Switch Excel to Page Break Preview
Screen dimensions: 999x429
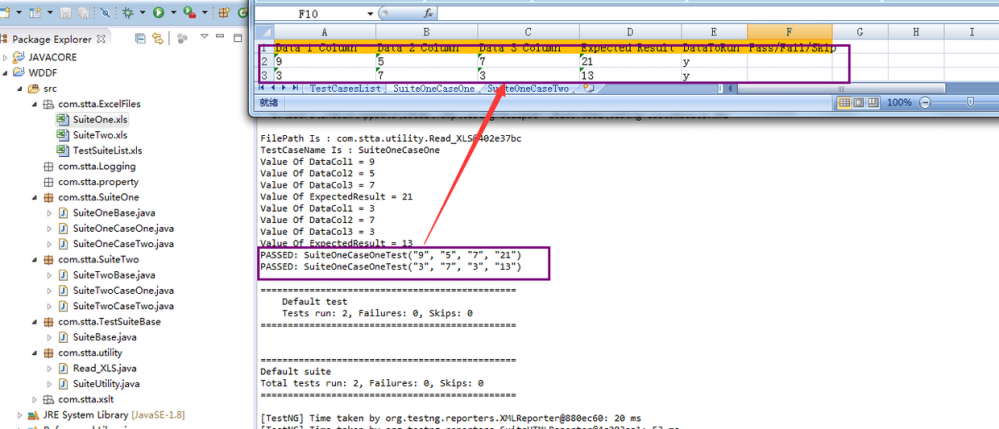(x=873, y=103)
